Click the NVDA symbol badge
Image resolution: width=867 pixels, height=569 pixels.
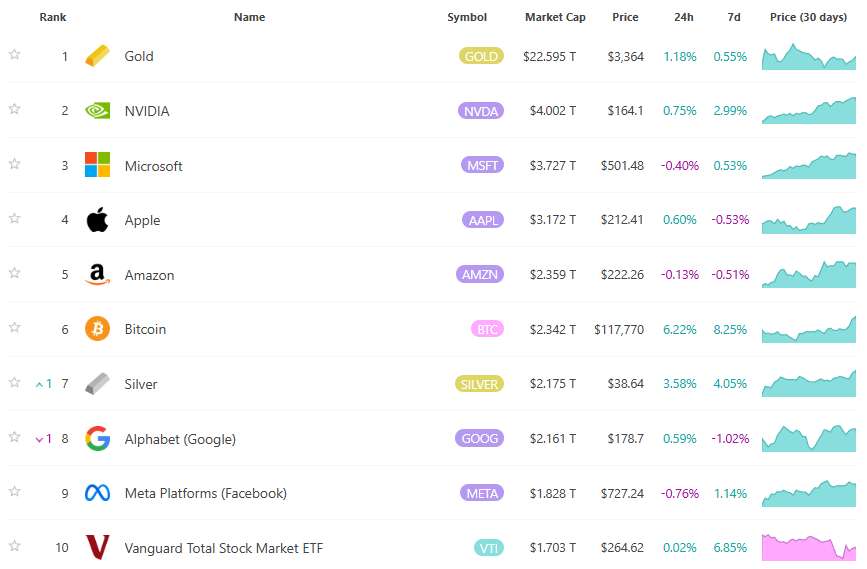click(480, 111)
